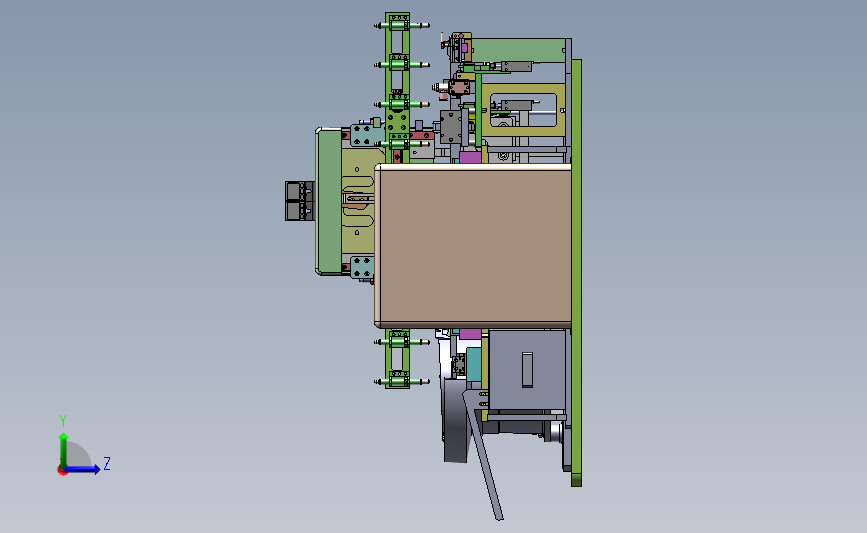The width and height of the screenshot is (867, 533).
Task: Click the blue Z axis arrow of the triad
Action: coord(83,469)
